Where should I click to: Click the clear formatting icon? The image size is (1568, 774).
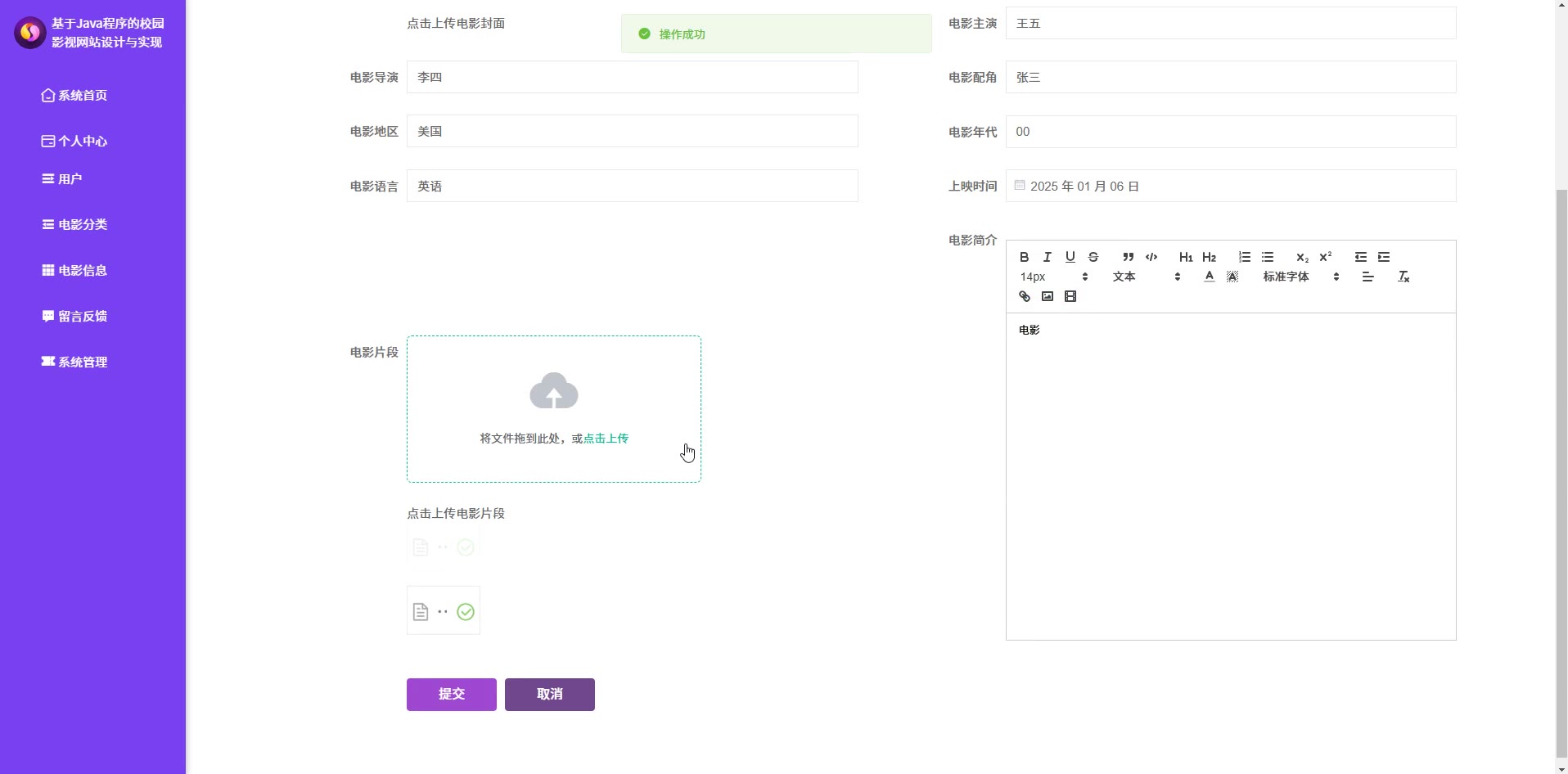(1404, 277)
